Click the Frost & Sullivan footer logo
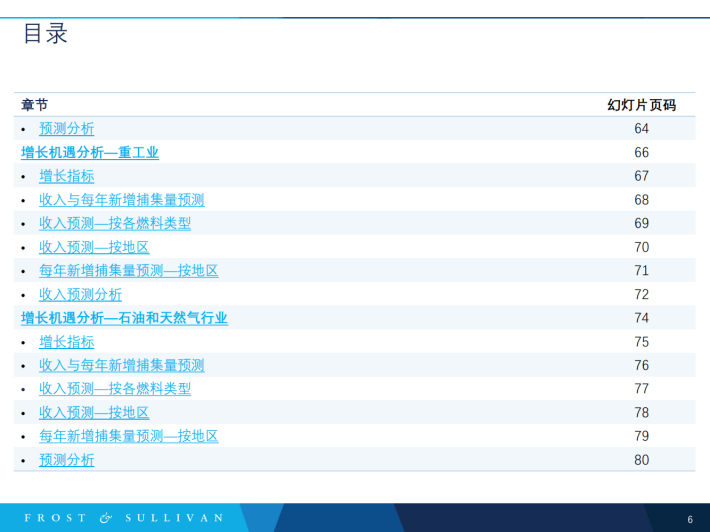 [124, 518]
